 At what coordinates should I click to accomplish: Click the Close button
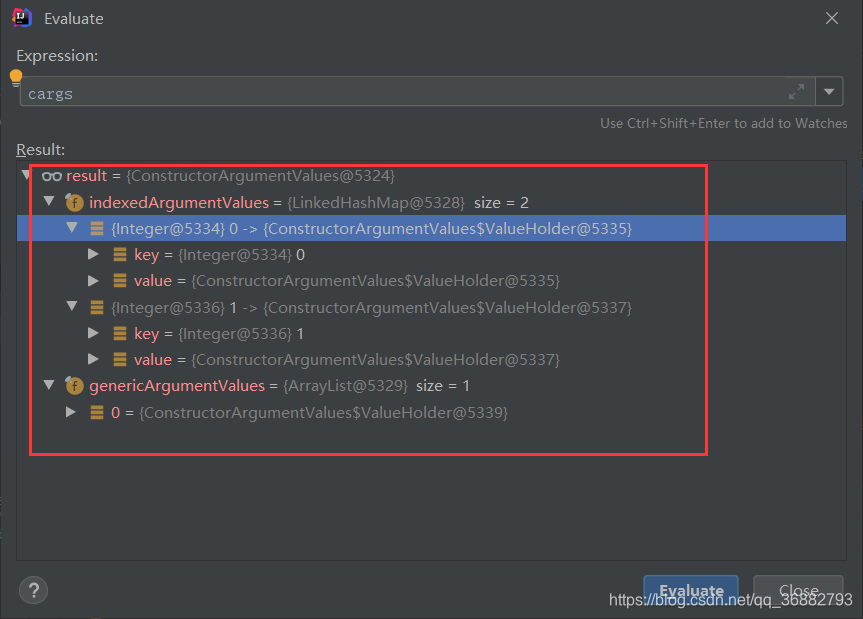[x=798, y=590]
